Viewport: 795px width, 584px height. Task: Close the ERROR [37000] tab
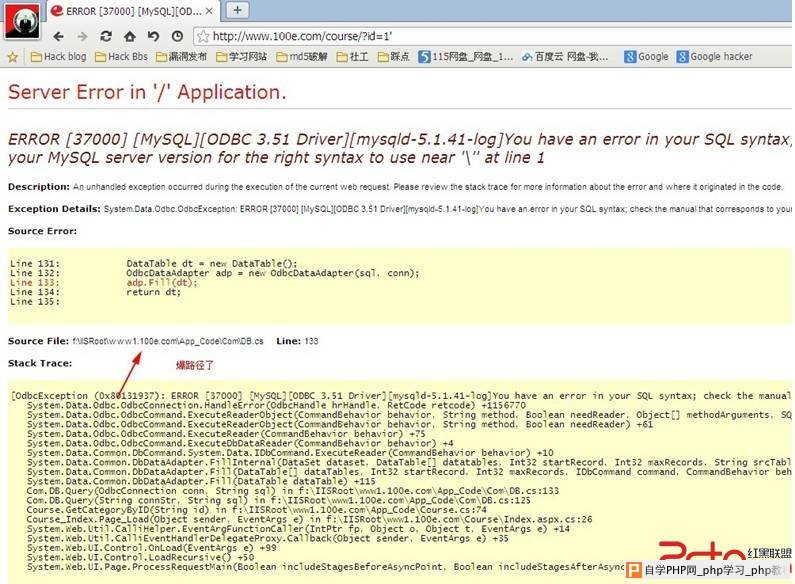tap(209, 11)
